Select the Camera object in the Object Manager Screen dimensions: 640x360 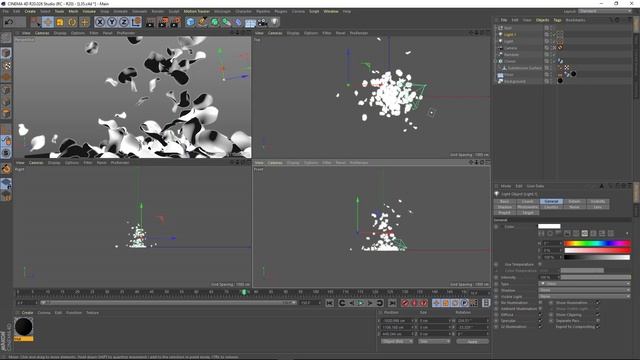(511, 48)
